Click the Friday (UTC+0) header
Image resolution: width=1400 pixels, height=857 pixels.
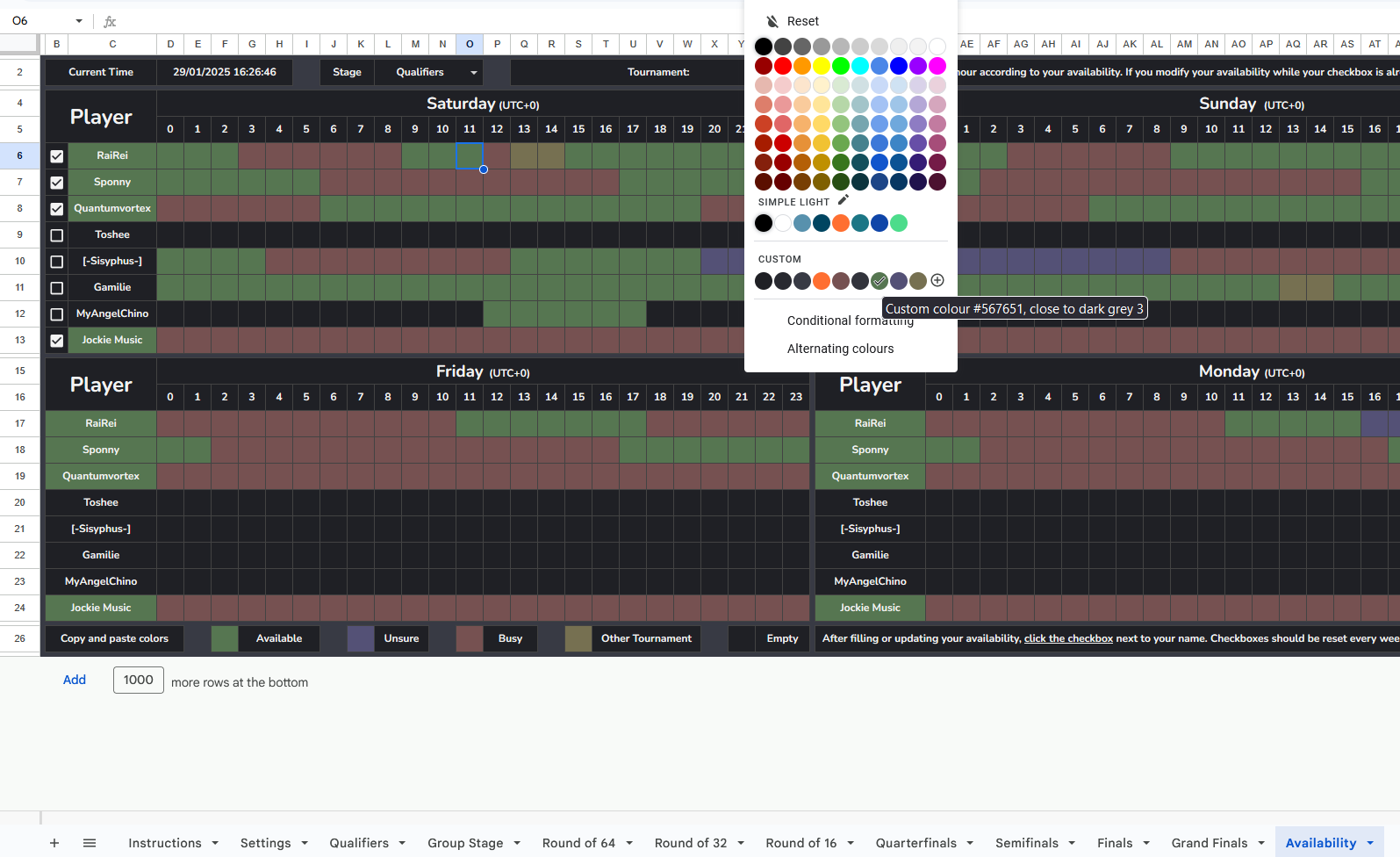tap(483, 371)
